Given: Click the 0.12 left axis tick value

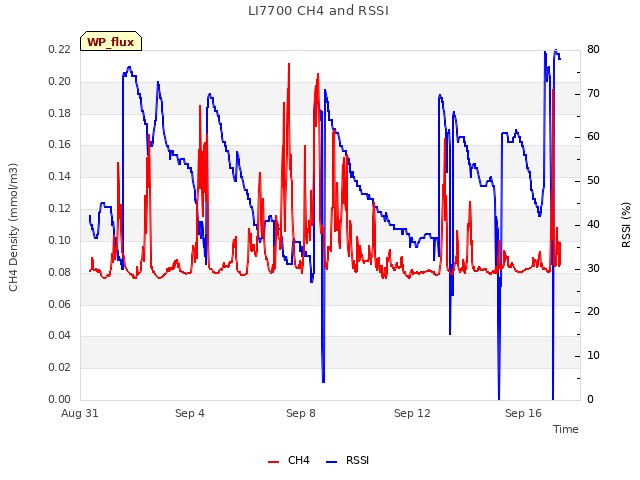Looking at the screenshot, I should 60,208.
